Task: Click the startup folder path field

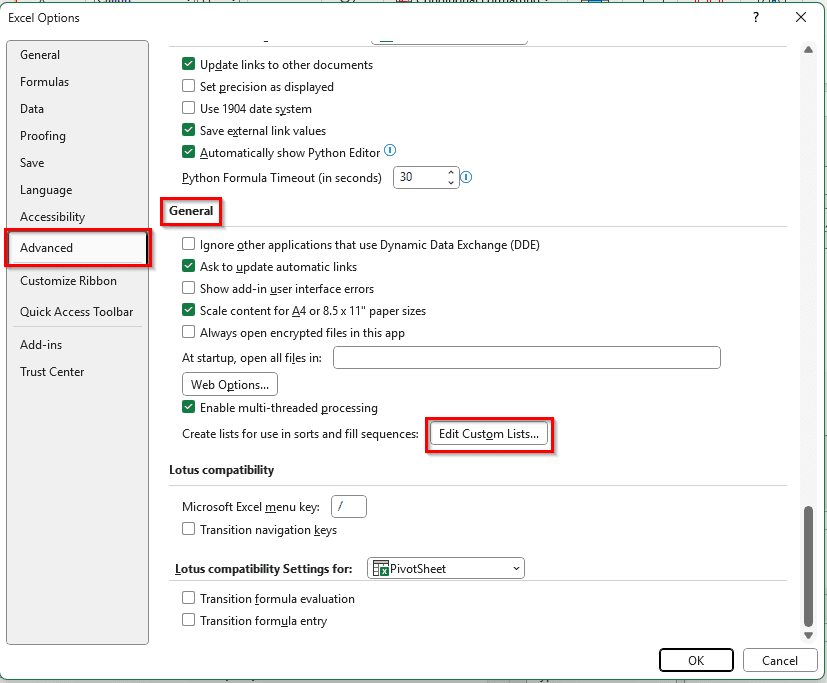Action: [526, 358]
